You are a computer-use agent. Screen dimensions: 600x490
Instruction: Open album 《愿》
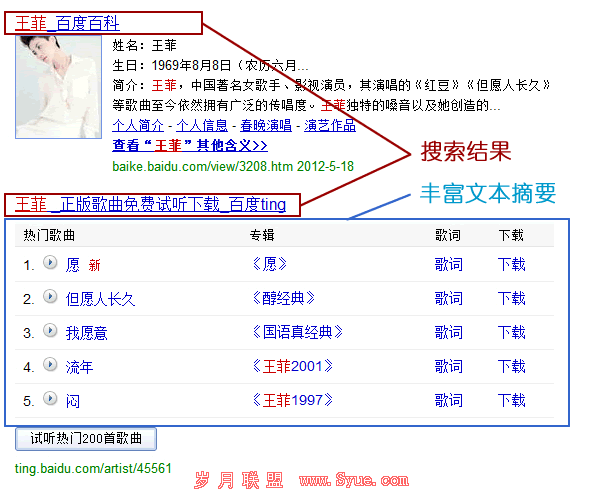tap(270, 264)
